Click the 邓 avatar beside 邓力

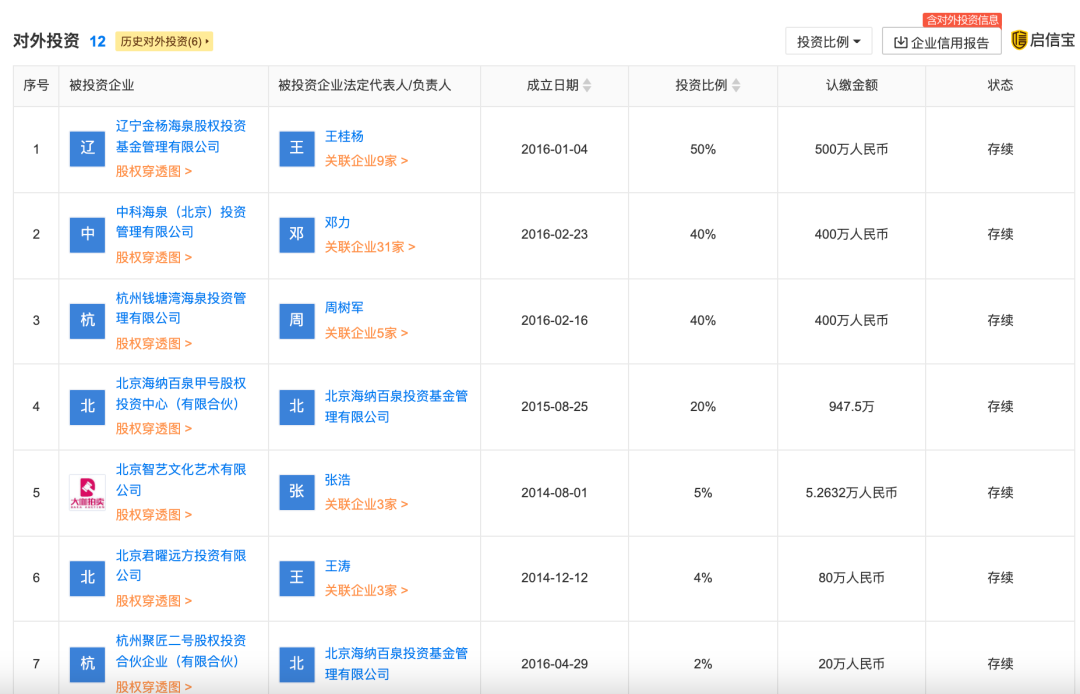click(297, 235)
